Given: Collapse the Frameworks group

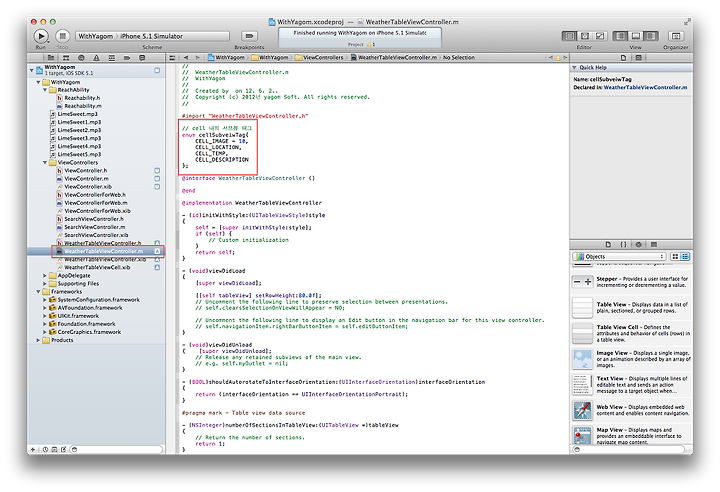Looking at the screenshot, I should tap(38, 292).
